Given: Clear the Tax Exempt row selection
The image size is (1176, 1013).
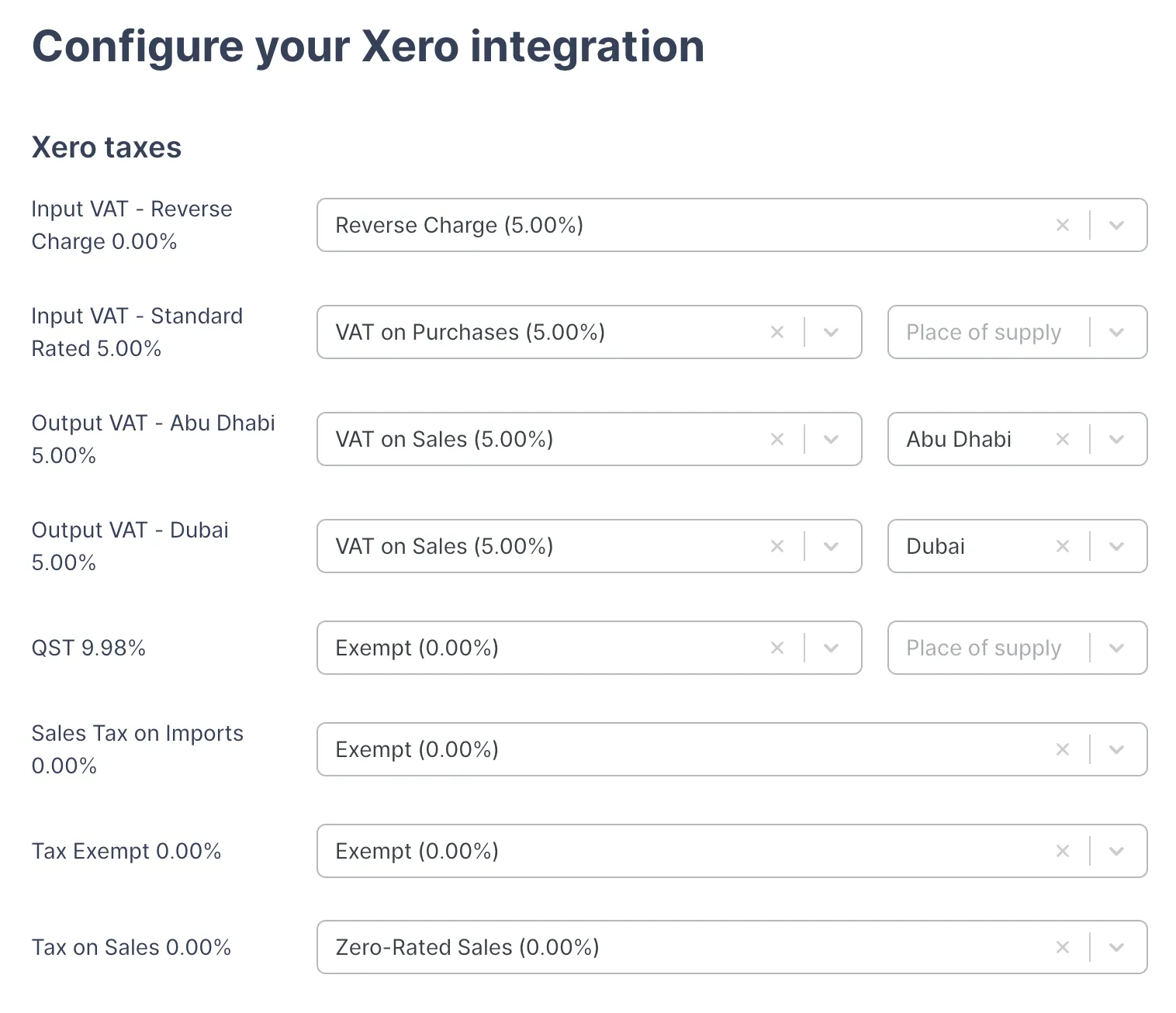Looking at the screenshot, I should [1063, 851].
